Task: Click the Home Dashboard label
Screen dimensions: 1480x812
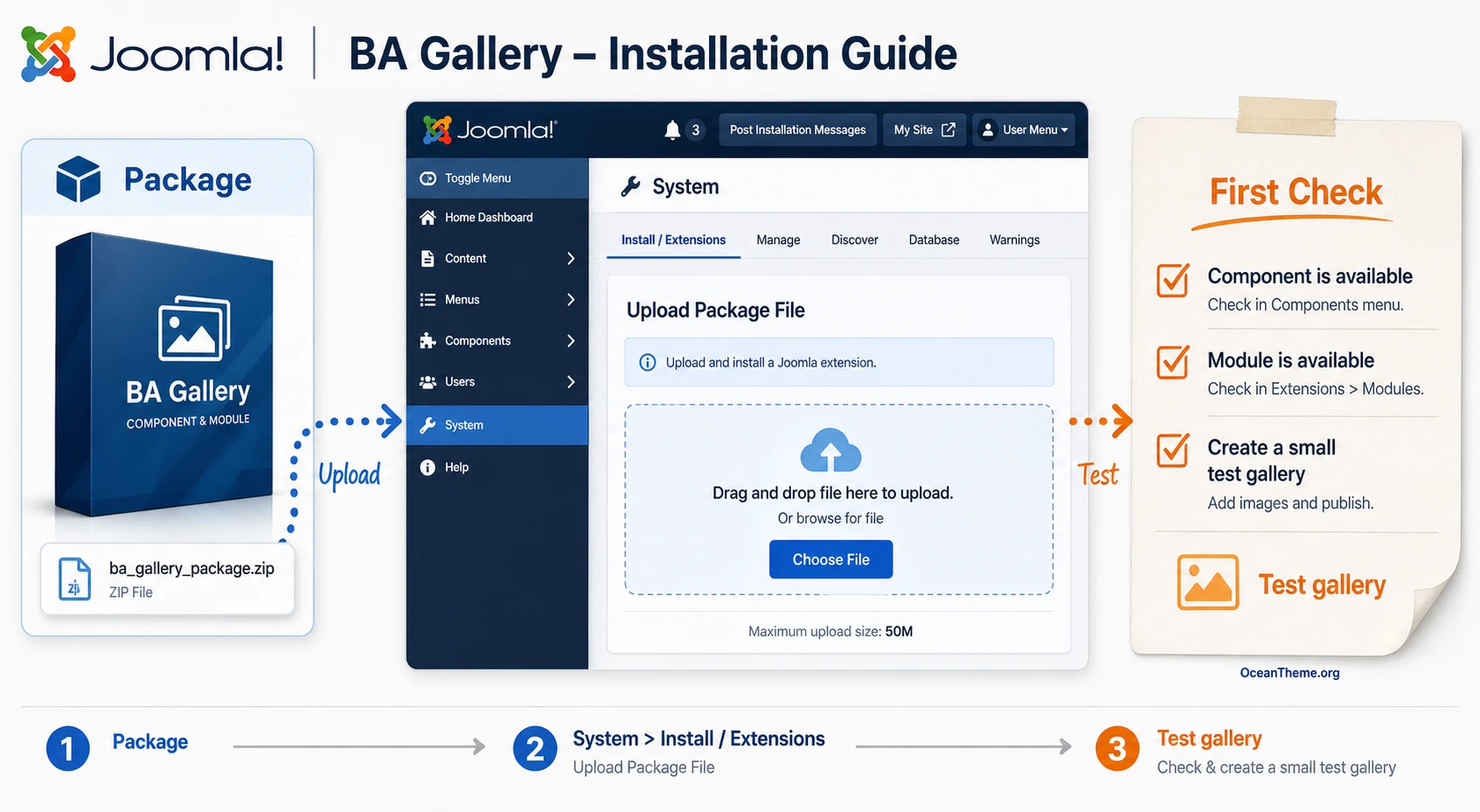Action: click(x=489, y=218)
